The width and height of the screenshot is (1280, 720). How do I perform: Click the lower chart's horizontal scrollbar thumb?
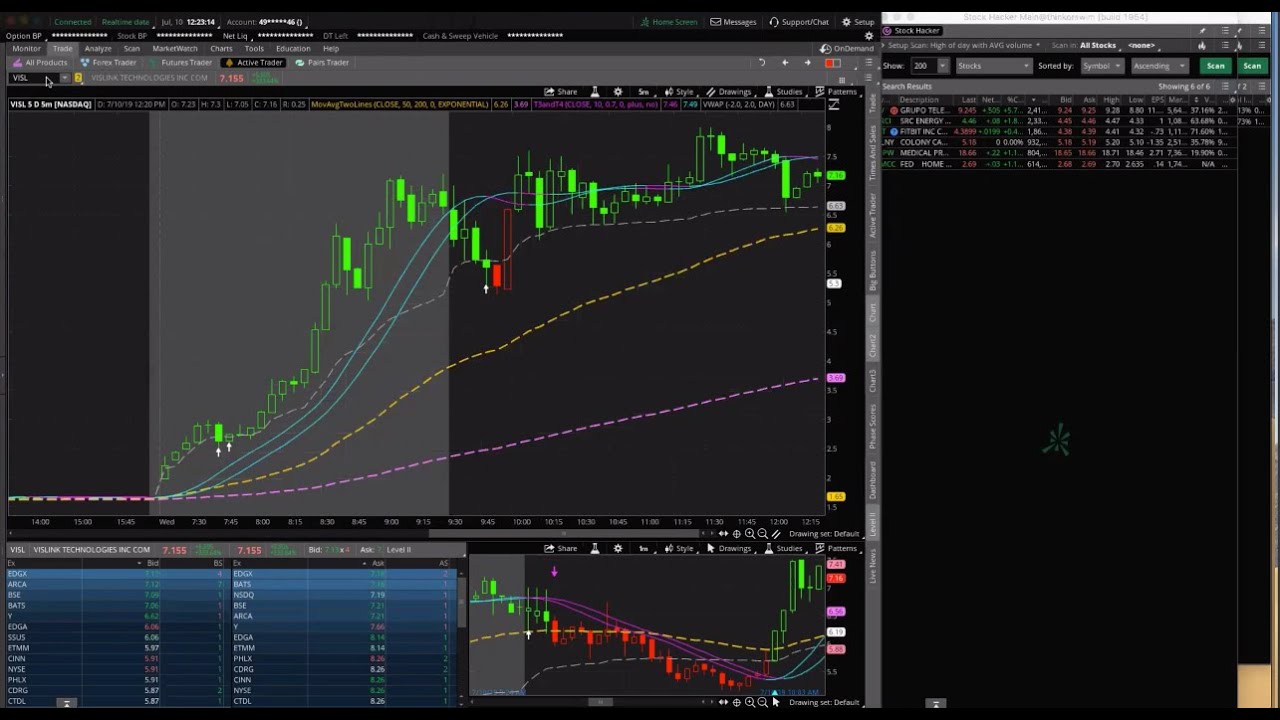point(600,702)
